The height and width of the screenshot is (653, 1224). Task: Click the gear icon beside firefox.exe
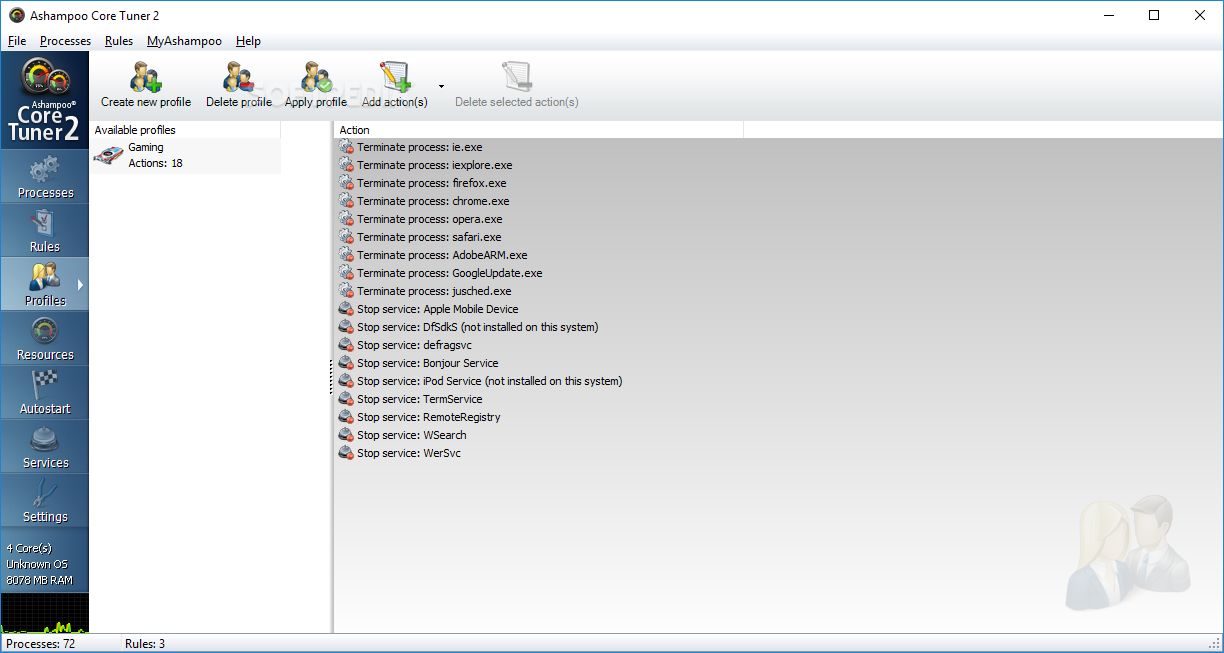pos(346,183)
